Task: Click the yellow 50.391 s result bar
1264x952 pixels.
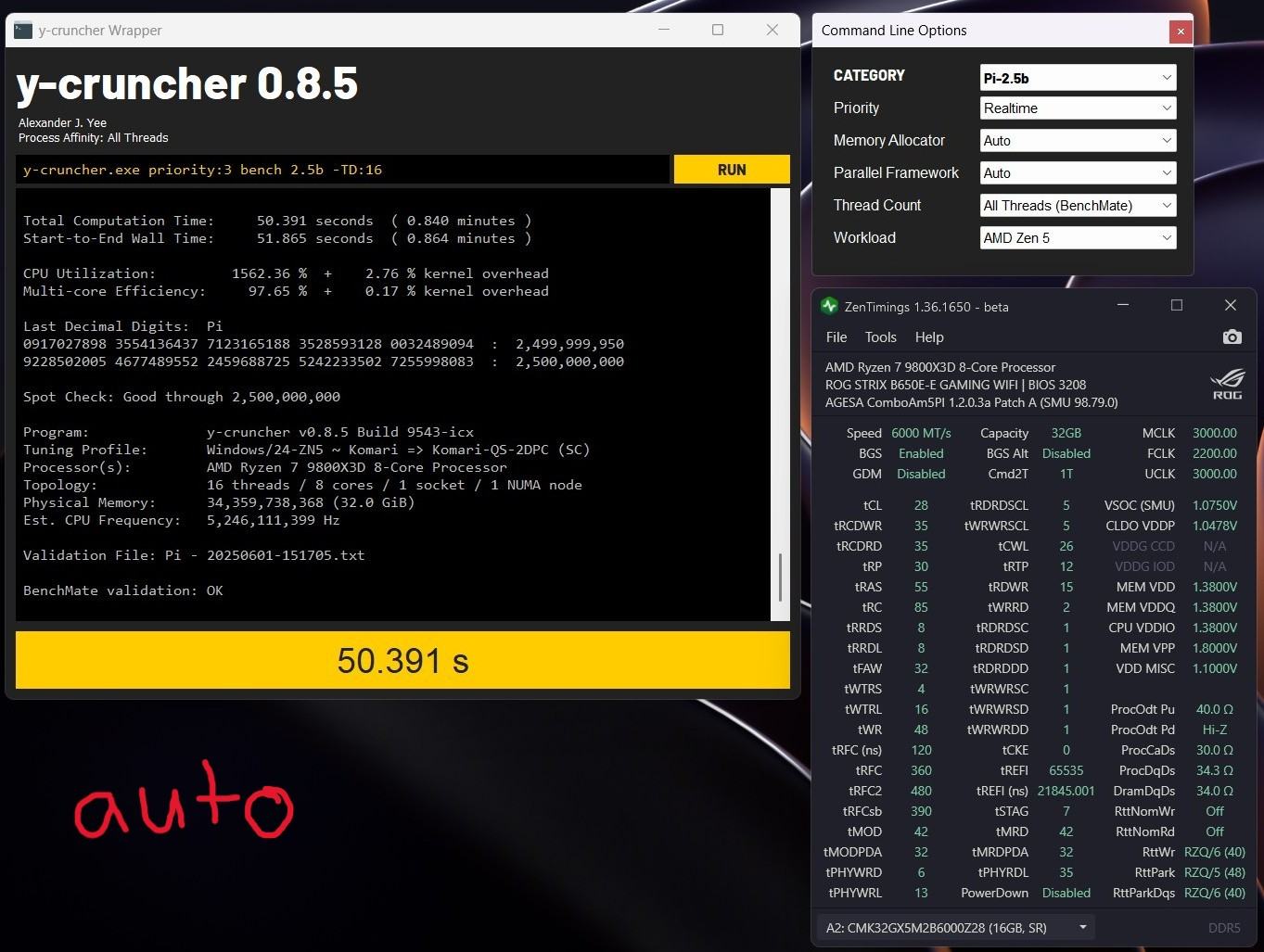Action: pos(402,660)
